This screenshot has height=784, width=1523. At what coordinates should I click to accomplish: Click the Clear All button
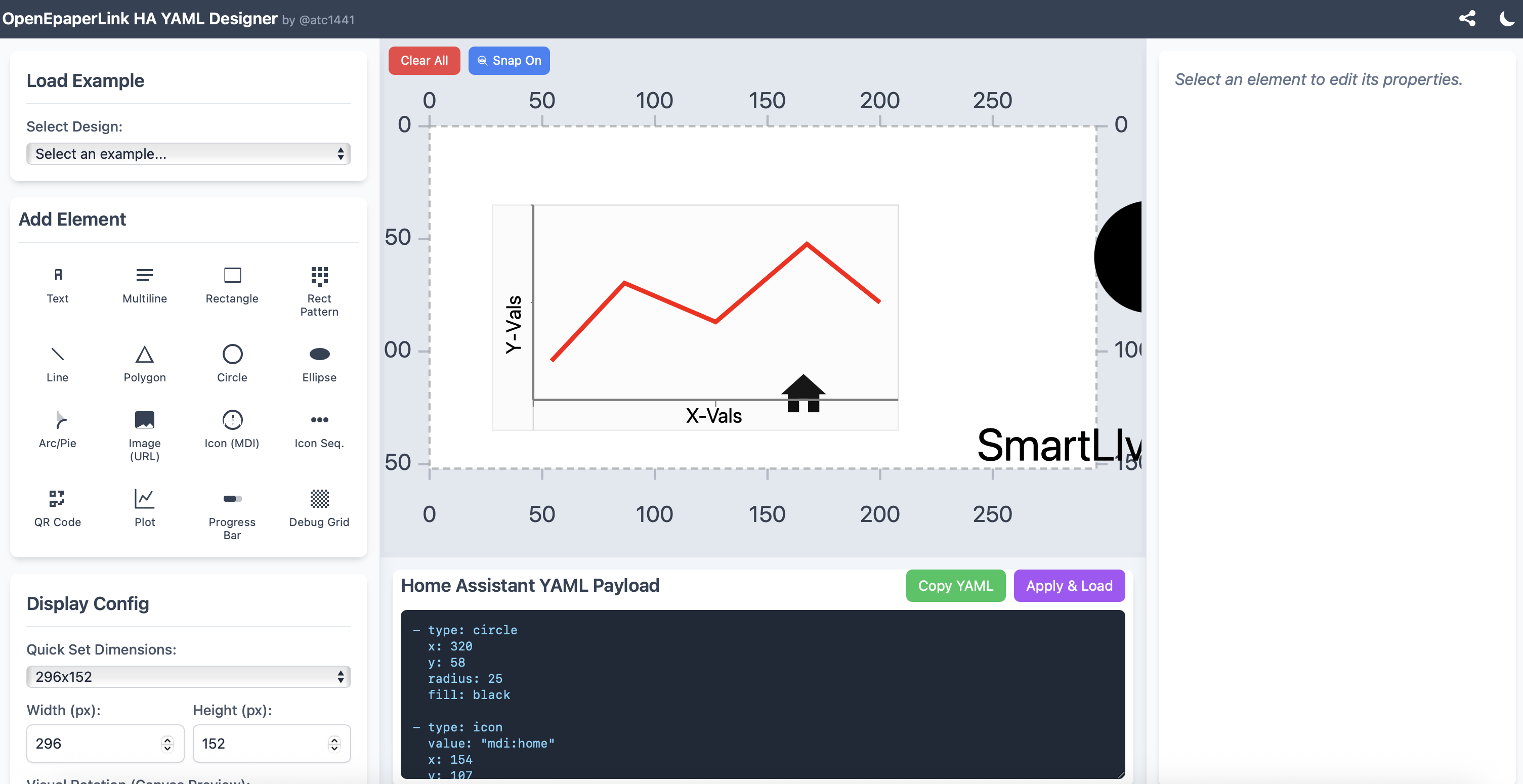424,60
